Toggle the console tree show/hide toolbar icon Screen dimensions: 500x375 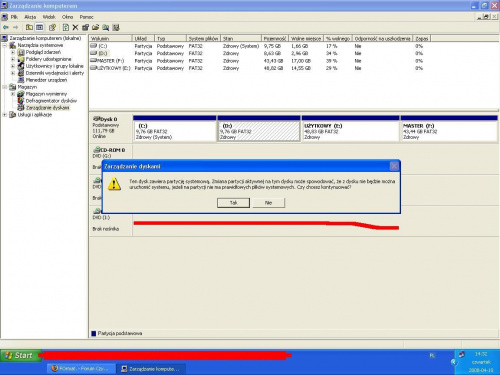(x=40, y=27)
